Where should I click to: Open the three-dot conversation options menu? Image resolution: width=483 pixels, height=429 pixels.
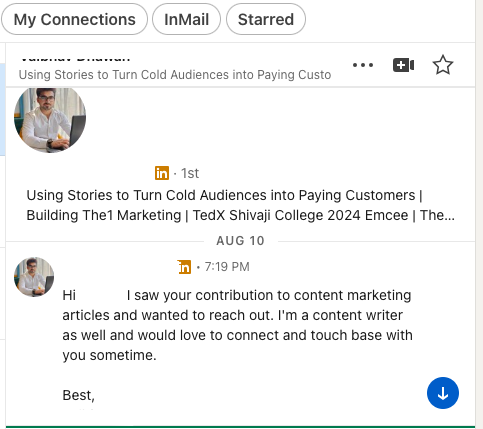(x=363, y=65)
